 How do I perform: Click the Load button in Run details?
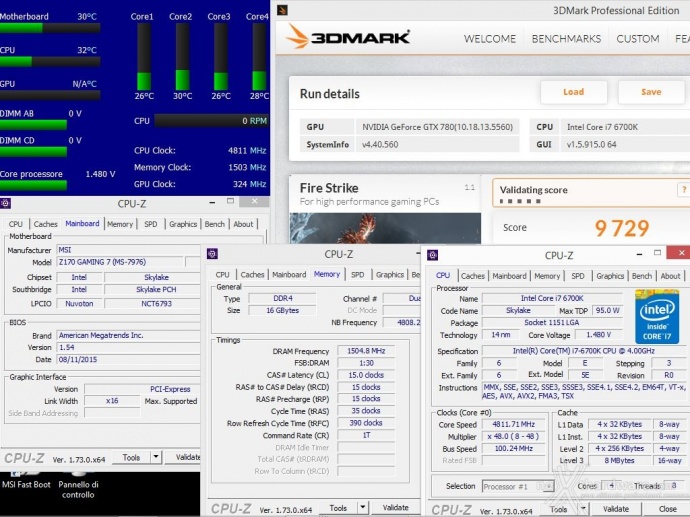573,92
